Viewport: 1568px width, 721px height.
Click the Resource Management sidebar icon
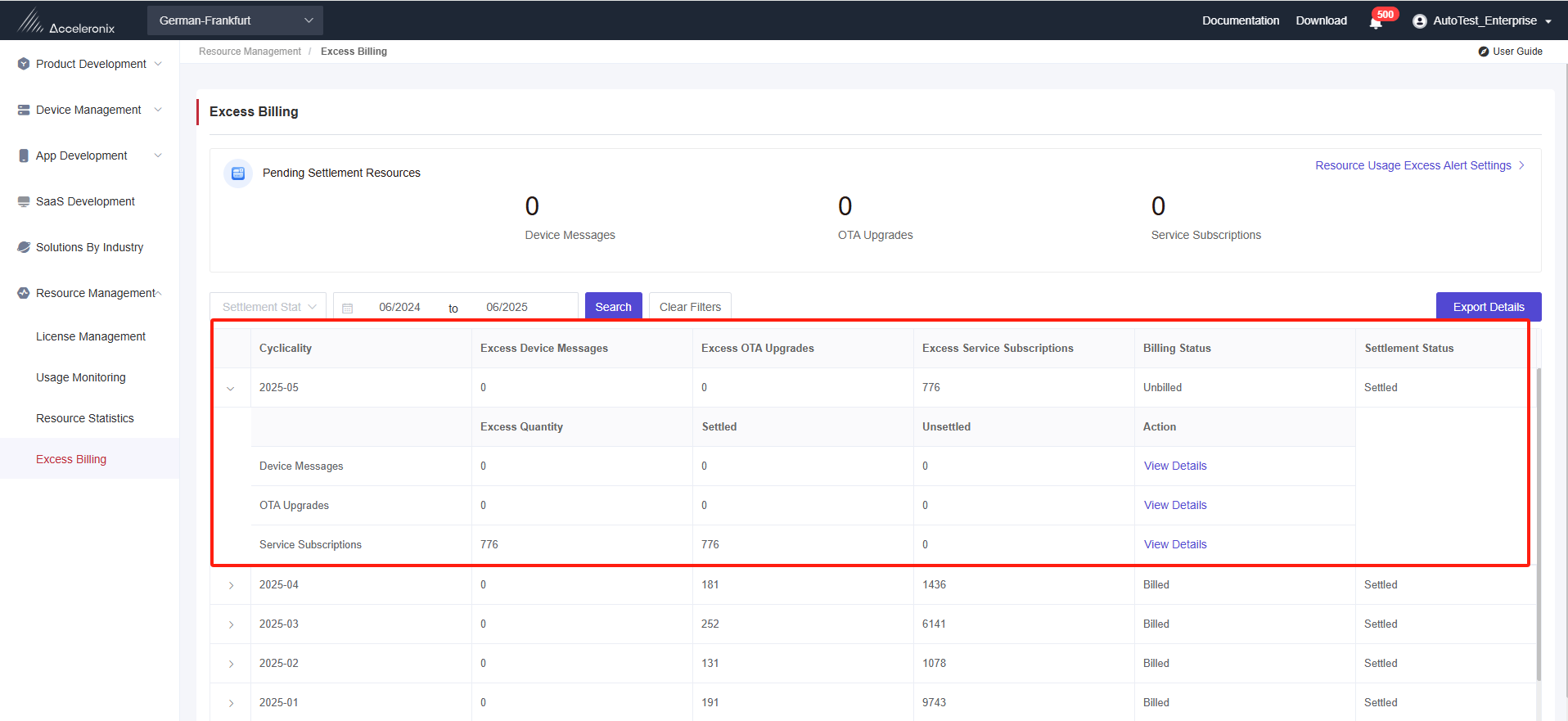click(24, 293)
